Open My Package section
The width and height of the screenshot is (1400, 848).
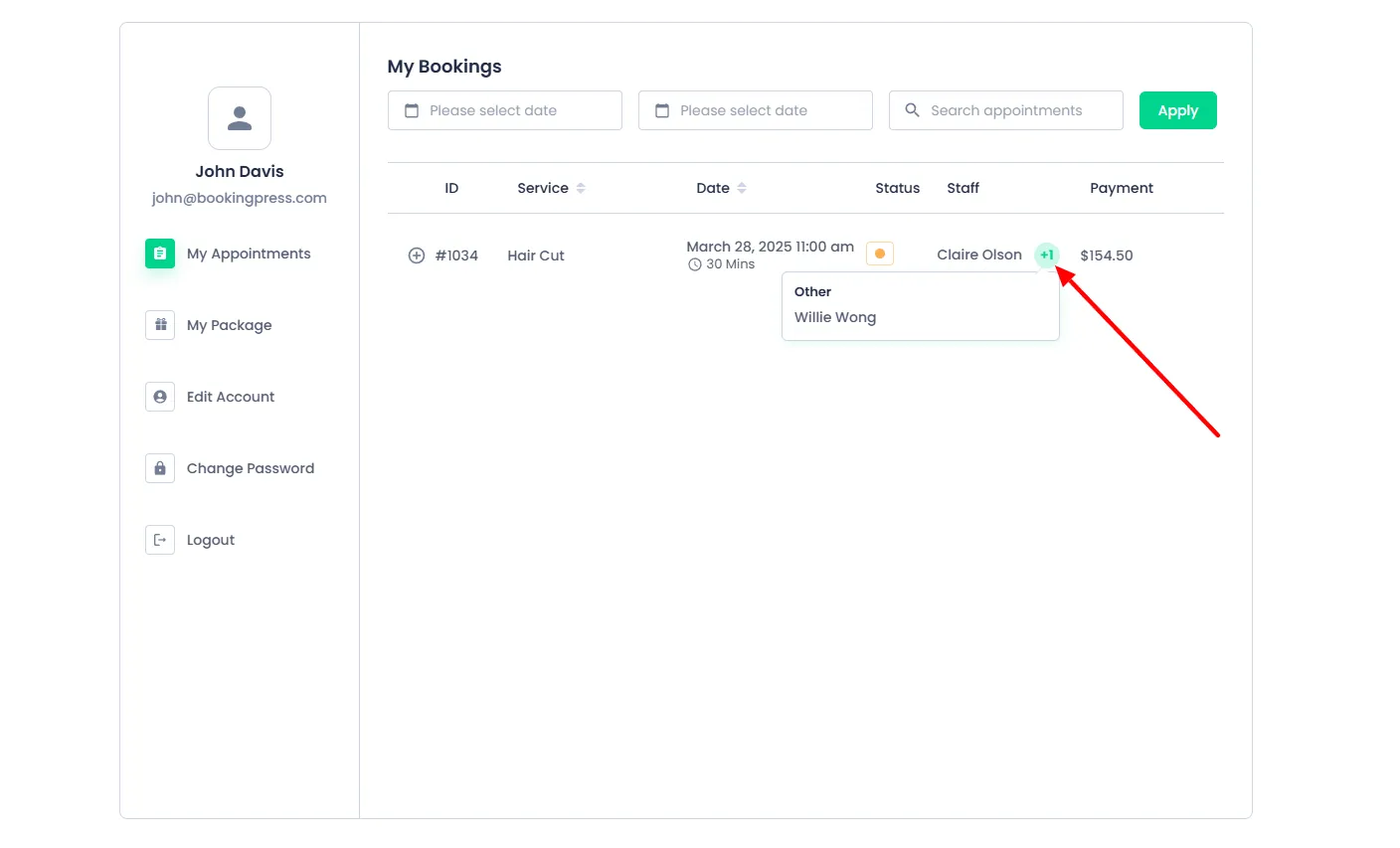pyautogui.click(x=209, y=325)
